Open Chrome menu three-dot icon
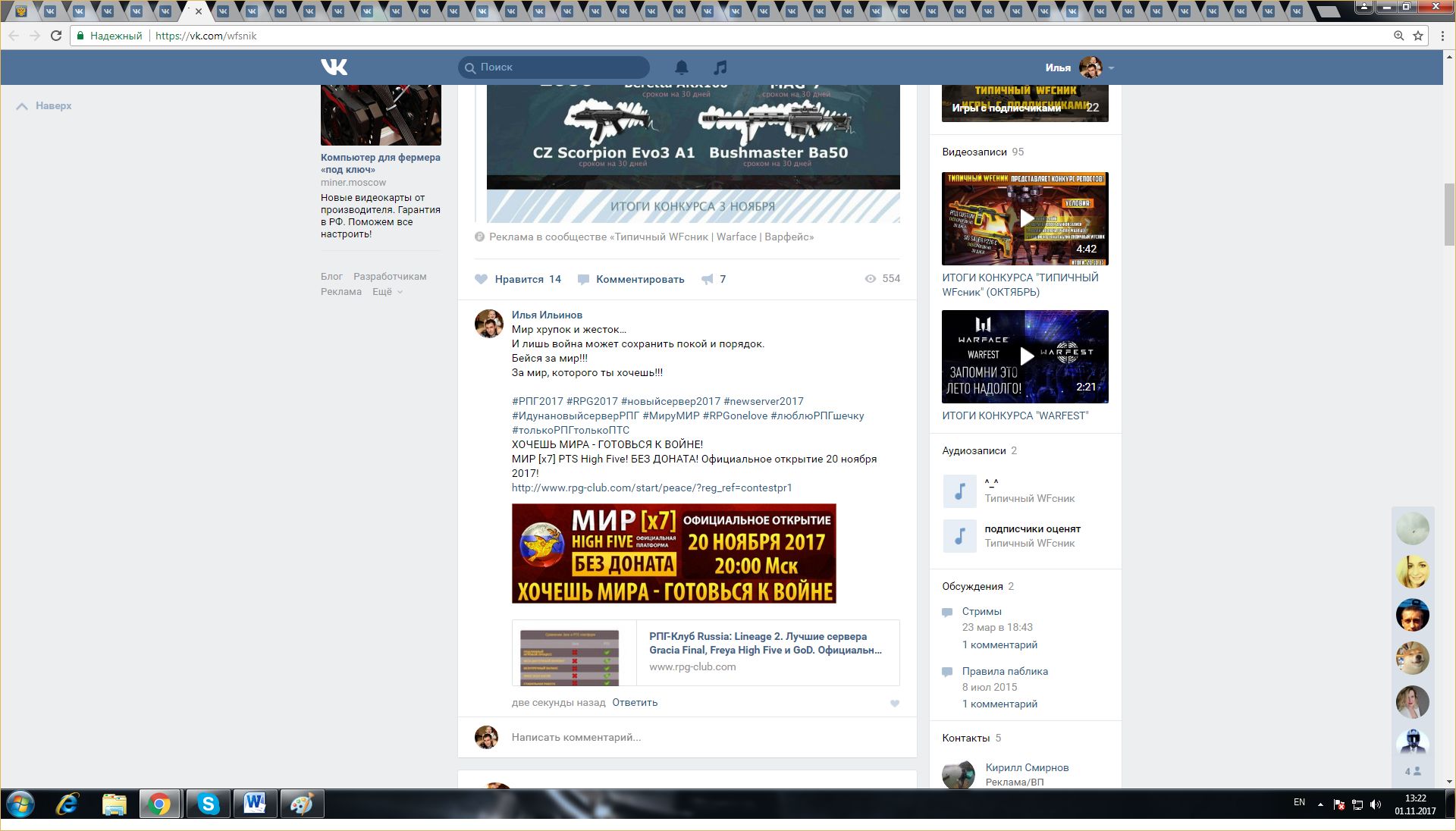The image size is (1456, 831). 1442,36
